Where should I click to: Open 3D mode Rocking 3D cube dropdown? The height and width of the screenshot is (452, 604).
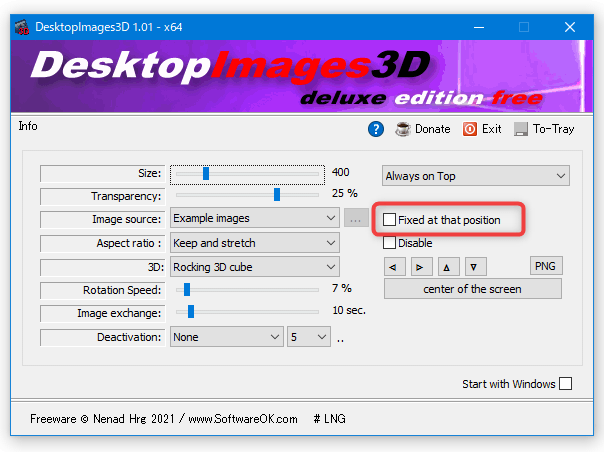[255, 267]
